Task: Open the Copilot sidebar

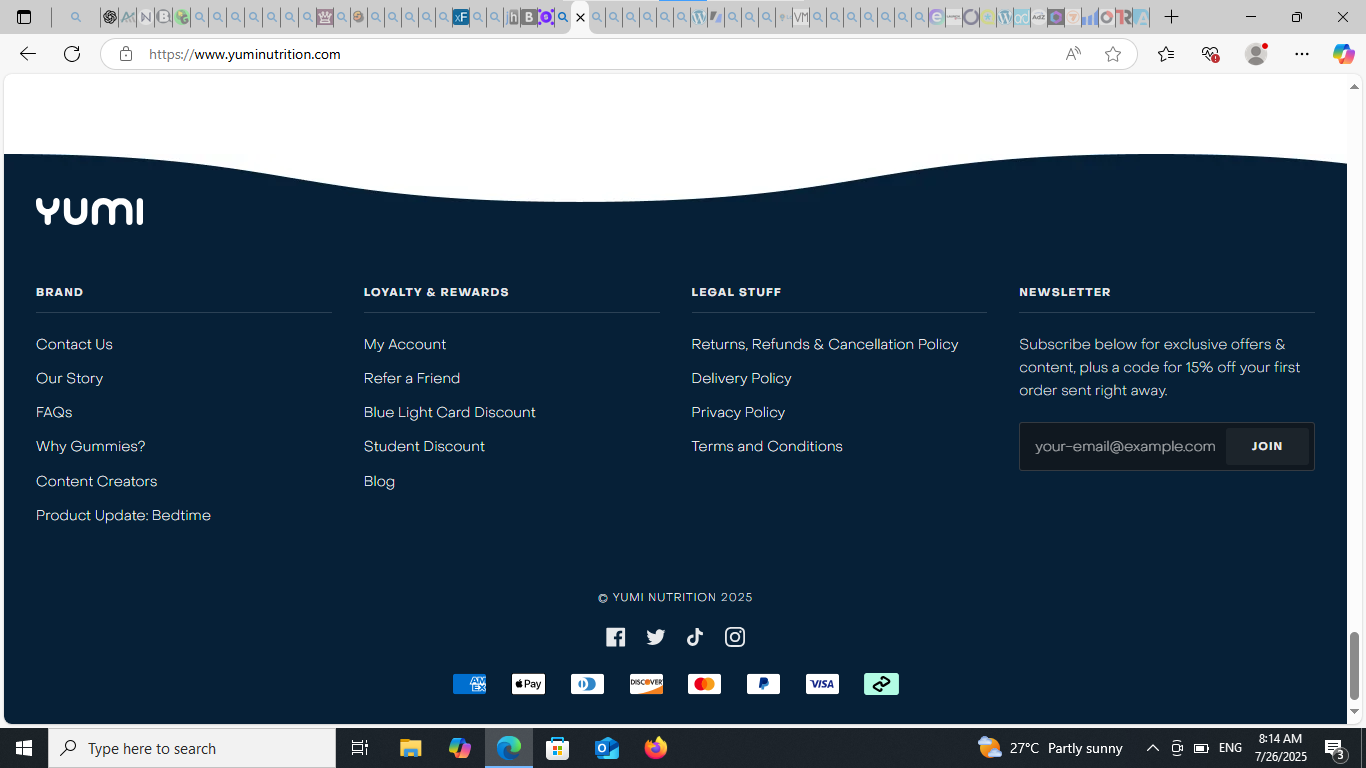Action: pos(1343,54)
